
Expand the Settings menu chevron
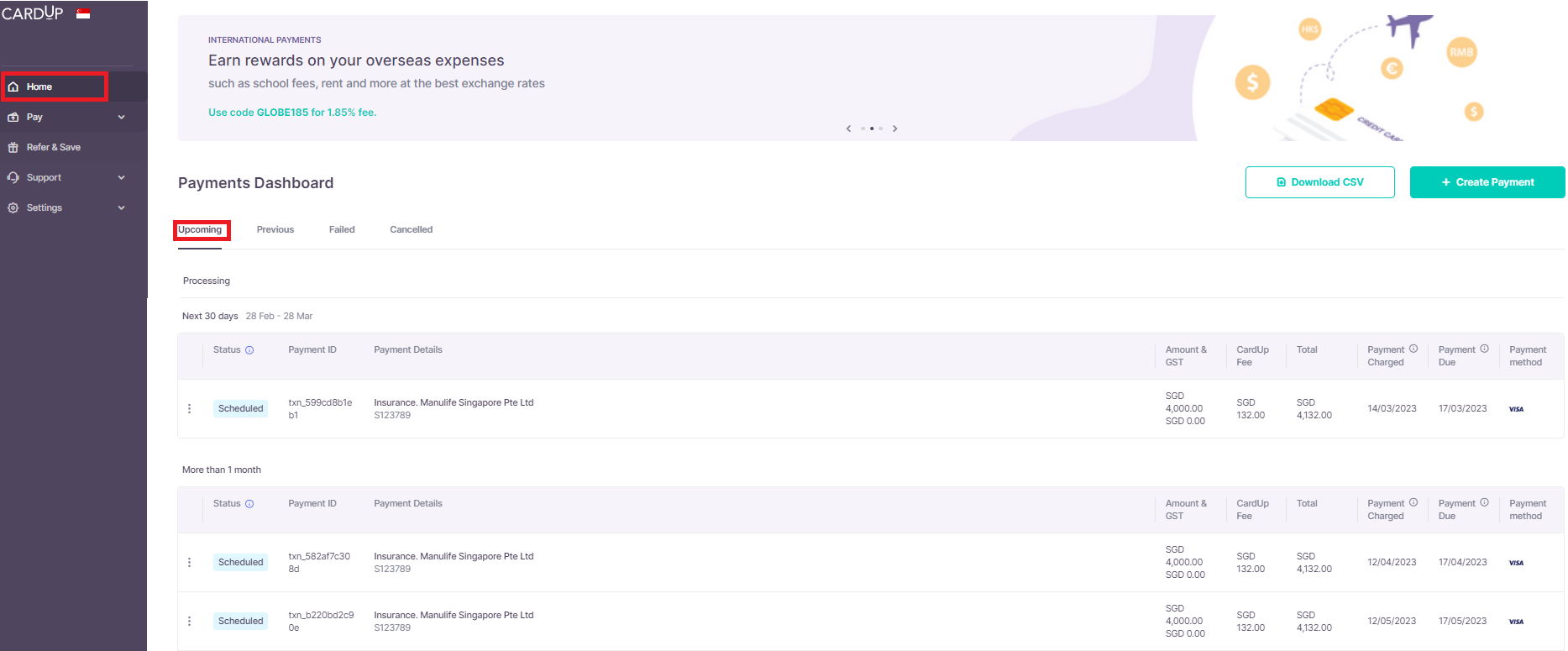121,207
